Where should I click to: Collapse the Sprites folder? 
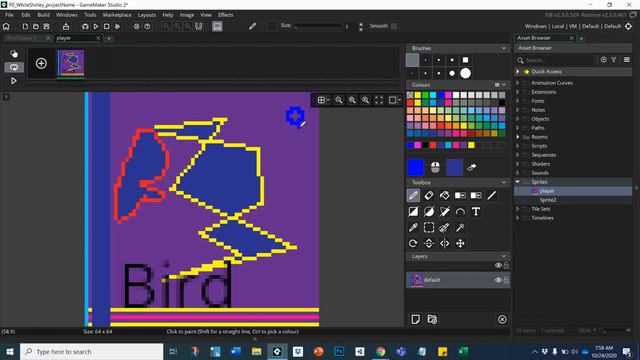pos(518,182)
